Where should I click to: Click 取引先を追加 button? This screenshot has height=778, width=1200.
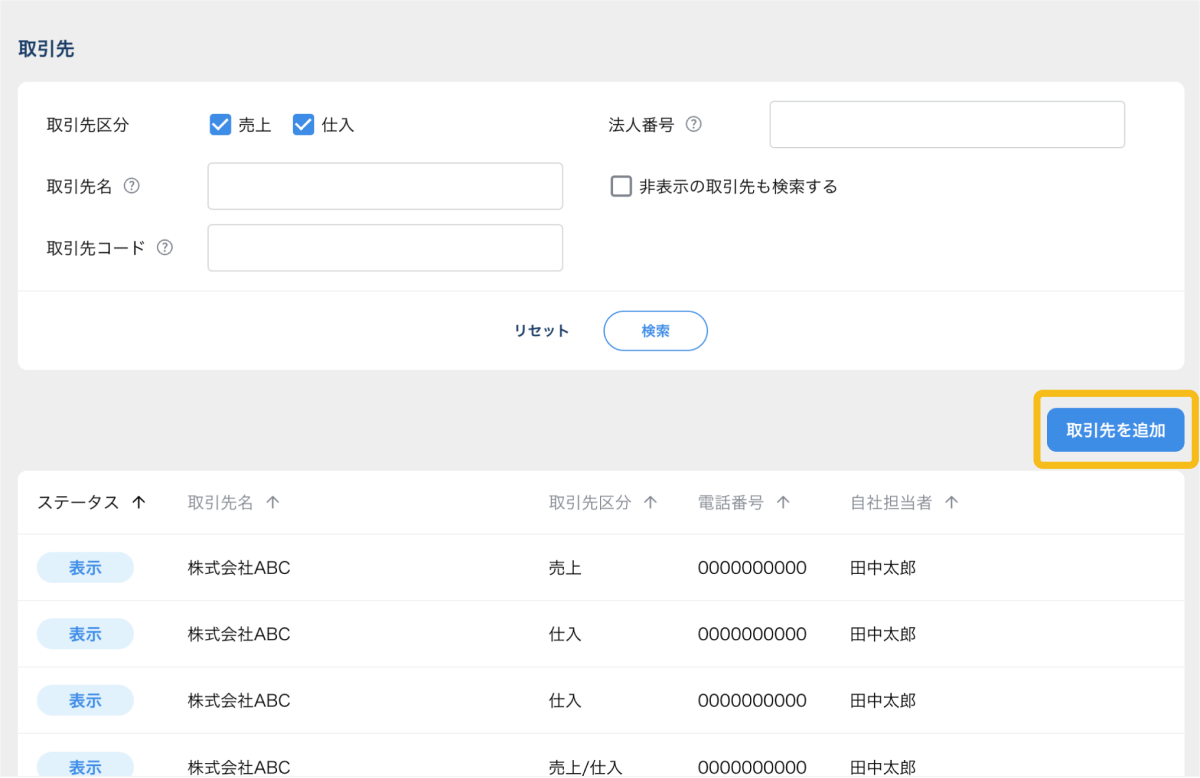pyautogui.click(x=1115, y=431)
